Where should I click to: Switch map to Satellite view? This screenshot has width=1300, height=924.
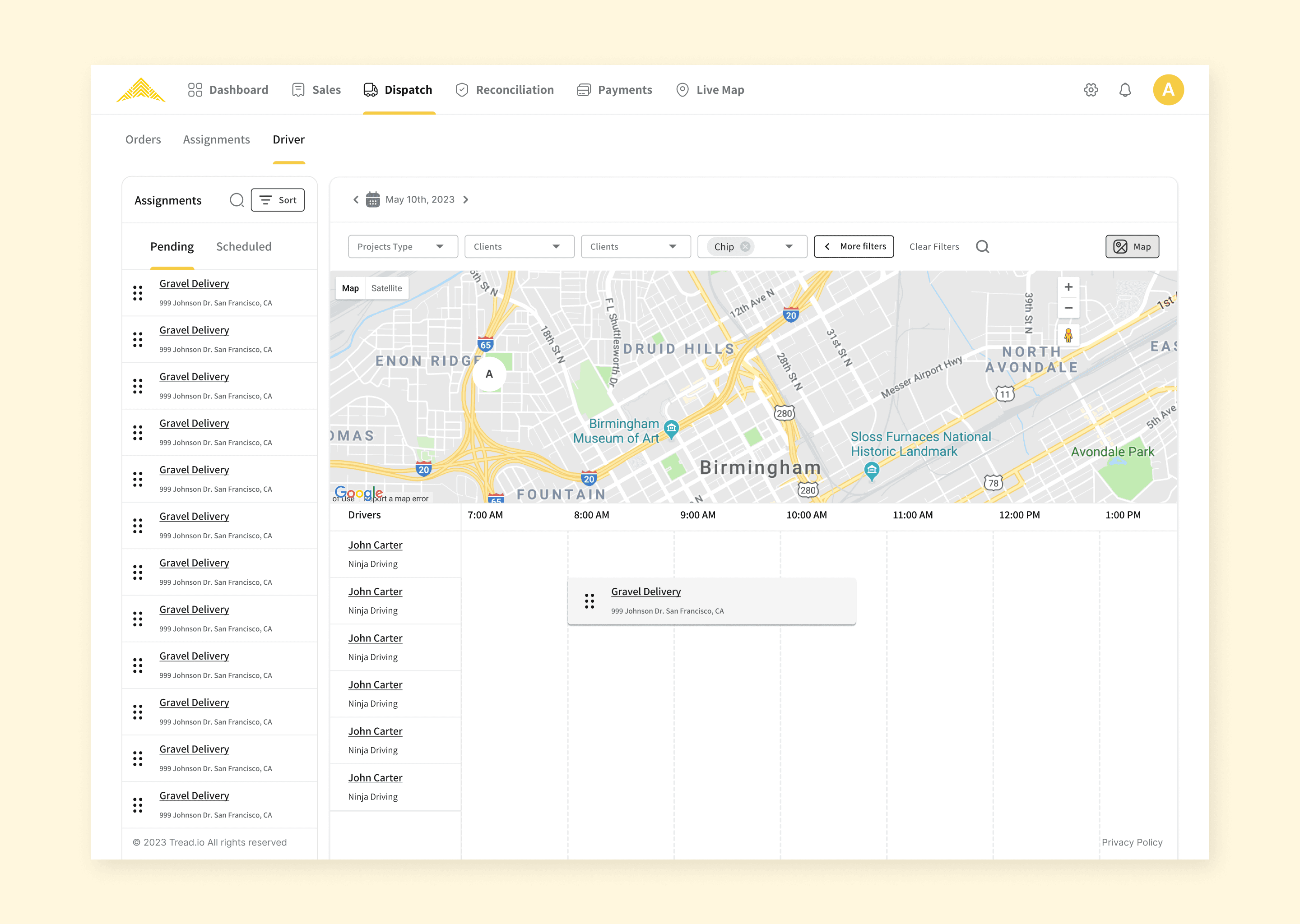coord(386,288)
